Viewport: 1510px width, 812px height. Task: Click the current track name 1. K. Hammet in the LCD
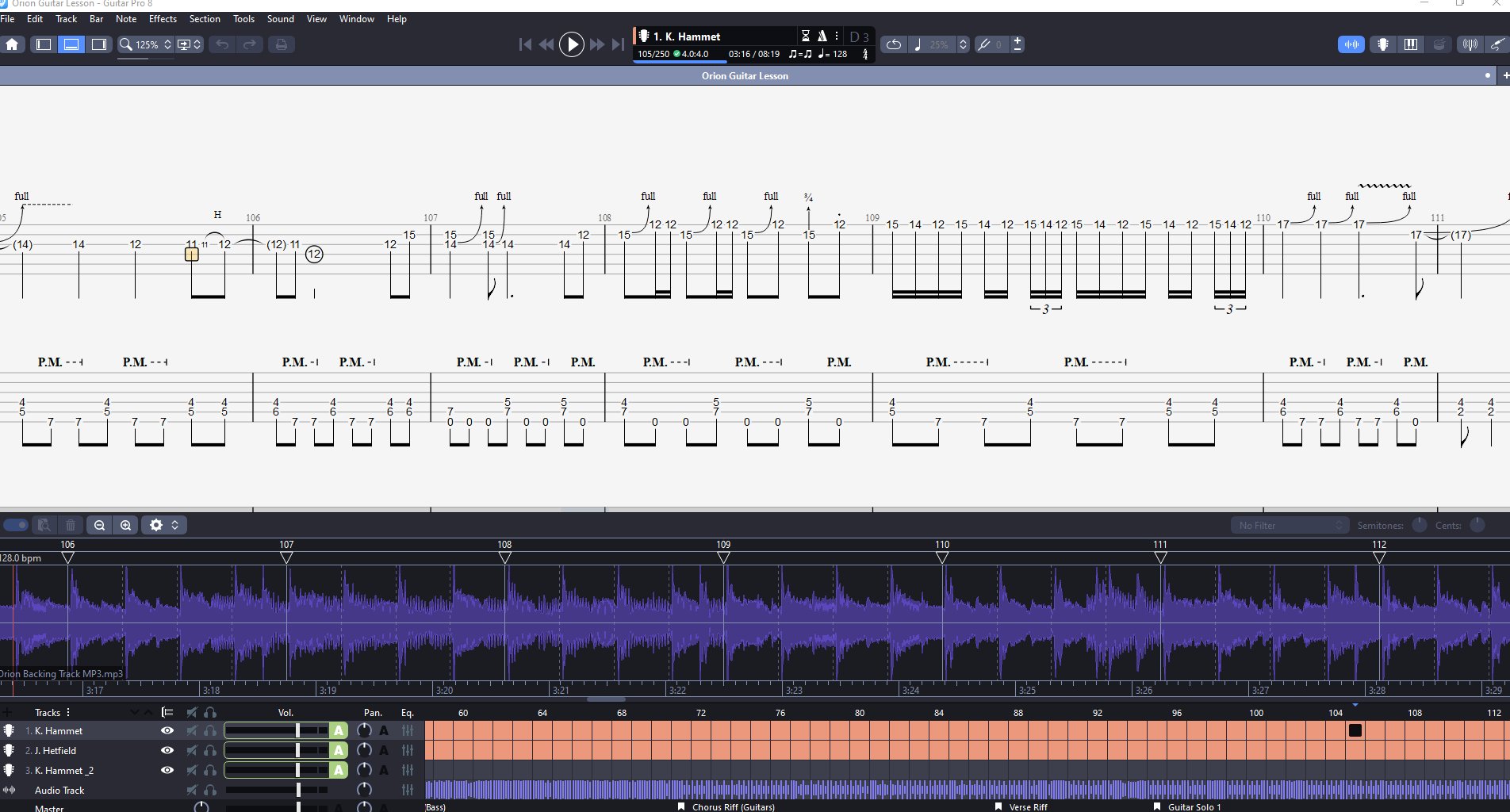687,36
